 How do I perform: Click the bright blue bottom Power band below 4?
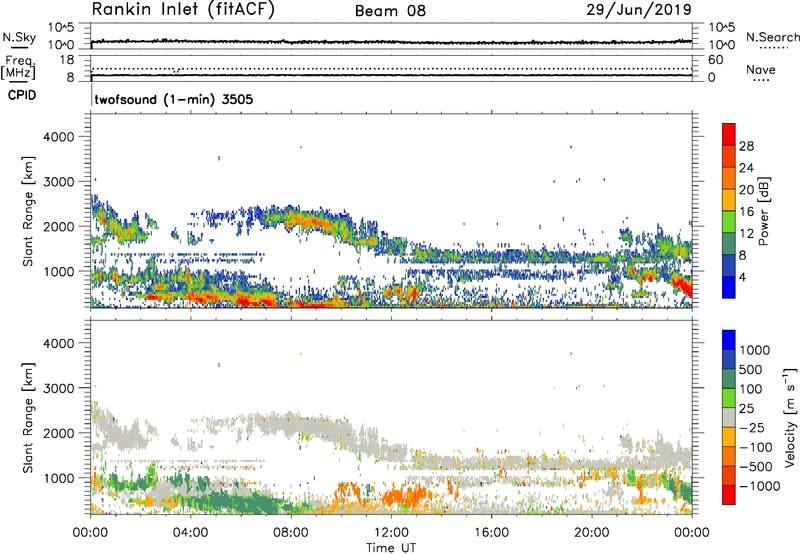point(729,287)
